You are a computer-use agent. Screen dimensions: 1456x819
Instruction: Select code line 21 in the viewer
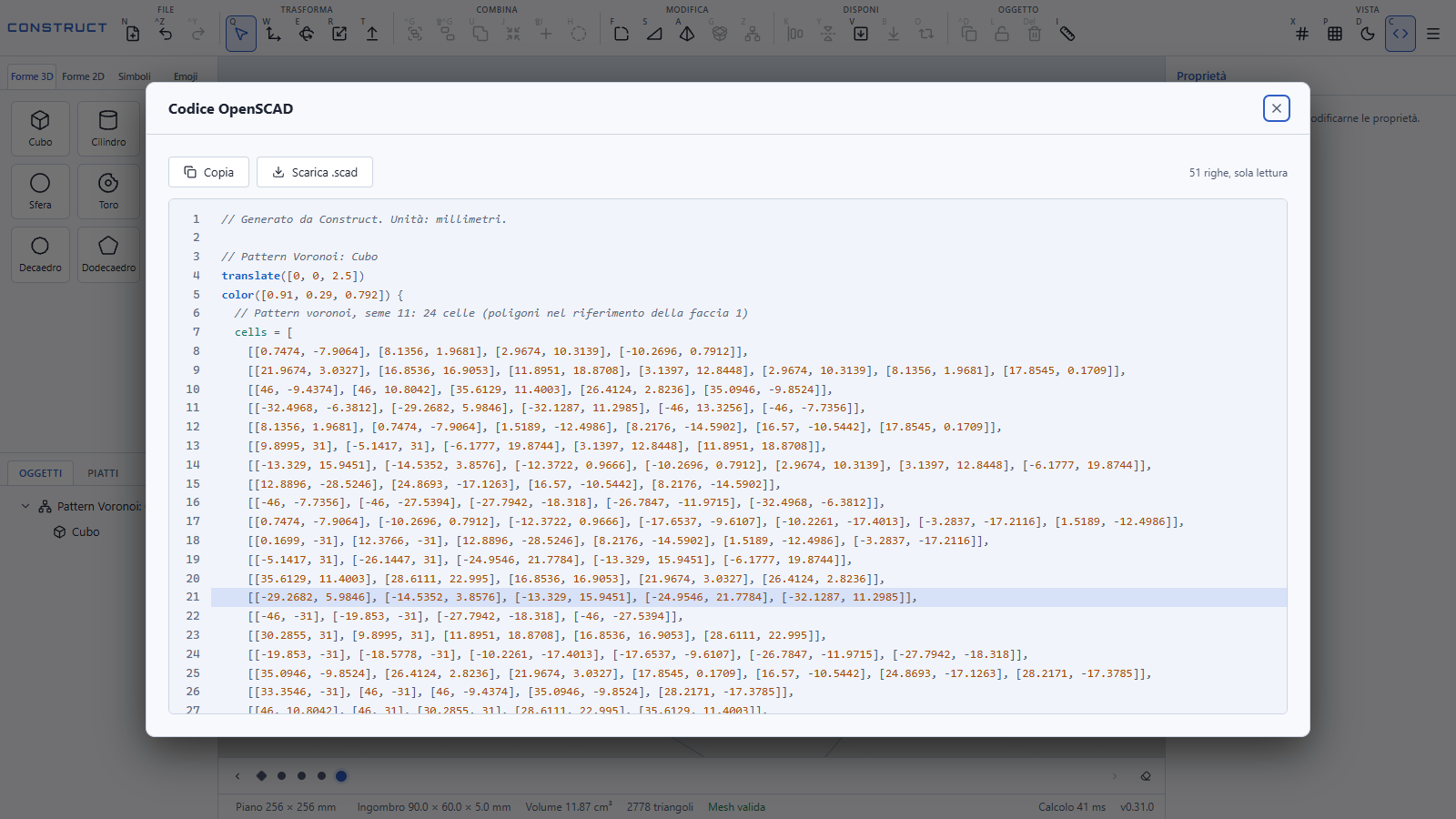click(x=748, y=597)
